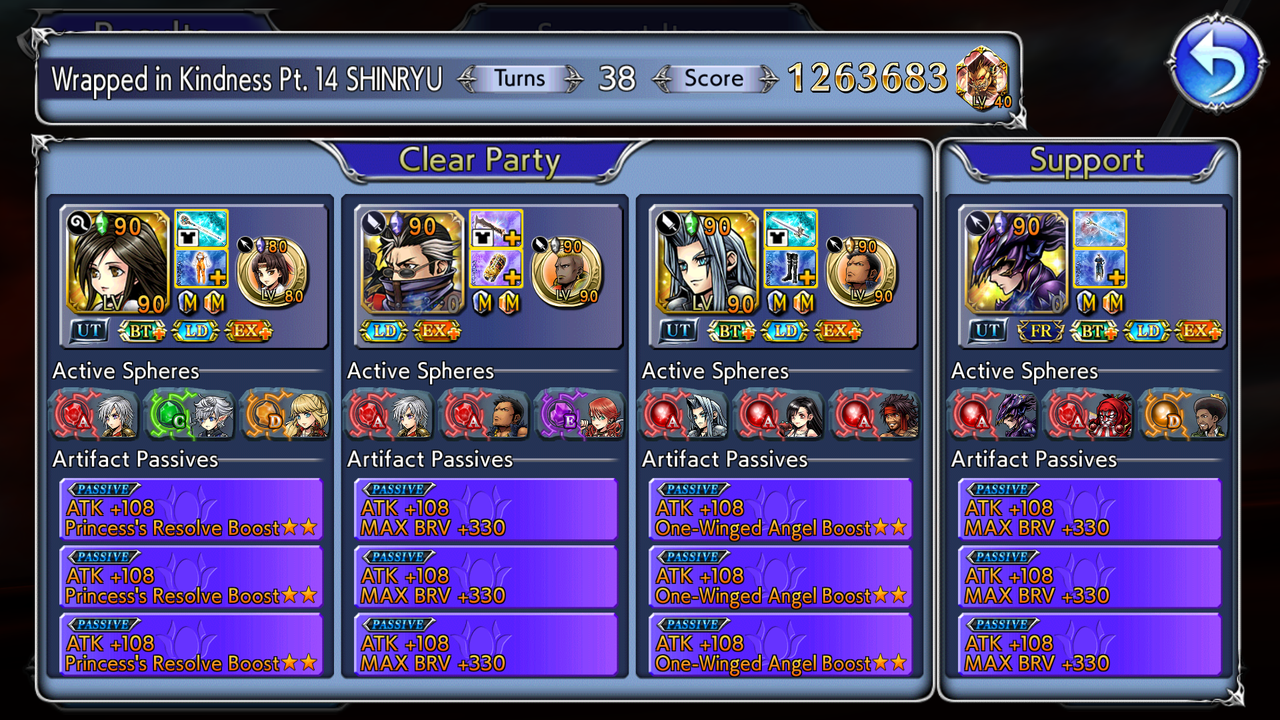Open the Clear Party header tab
Screen dimensions: 1280x720
coord(479,160)
